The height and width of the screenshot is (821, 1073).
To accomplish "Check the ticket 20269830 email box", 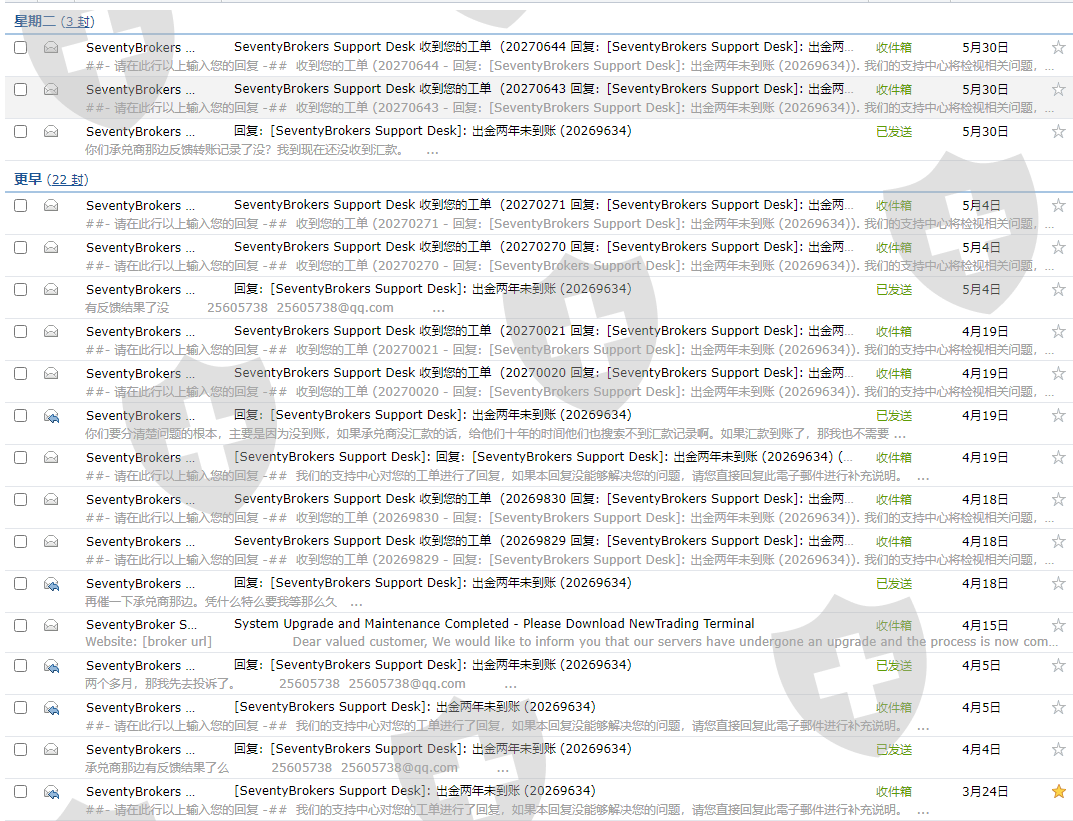I will [21, 499].
